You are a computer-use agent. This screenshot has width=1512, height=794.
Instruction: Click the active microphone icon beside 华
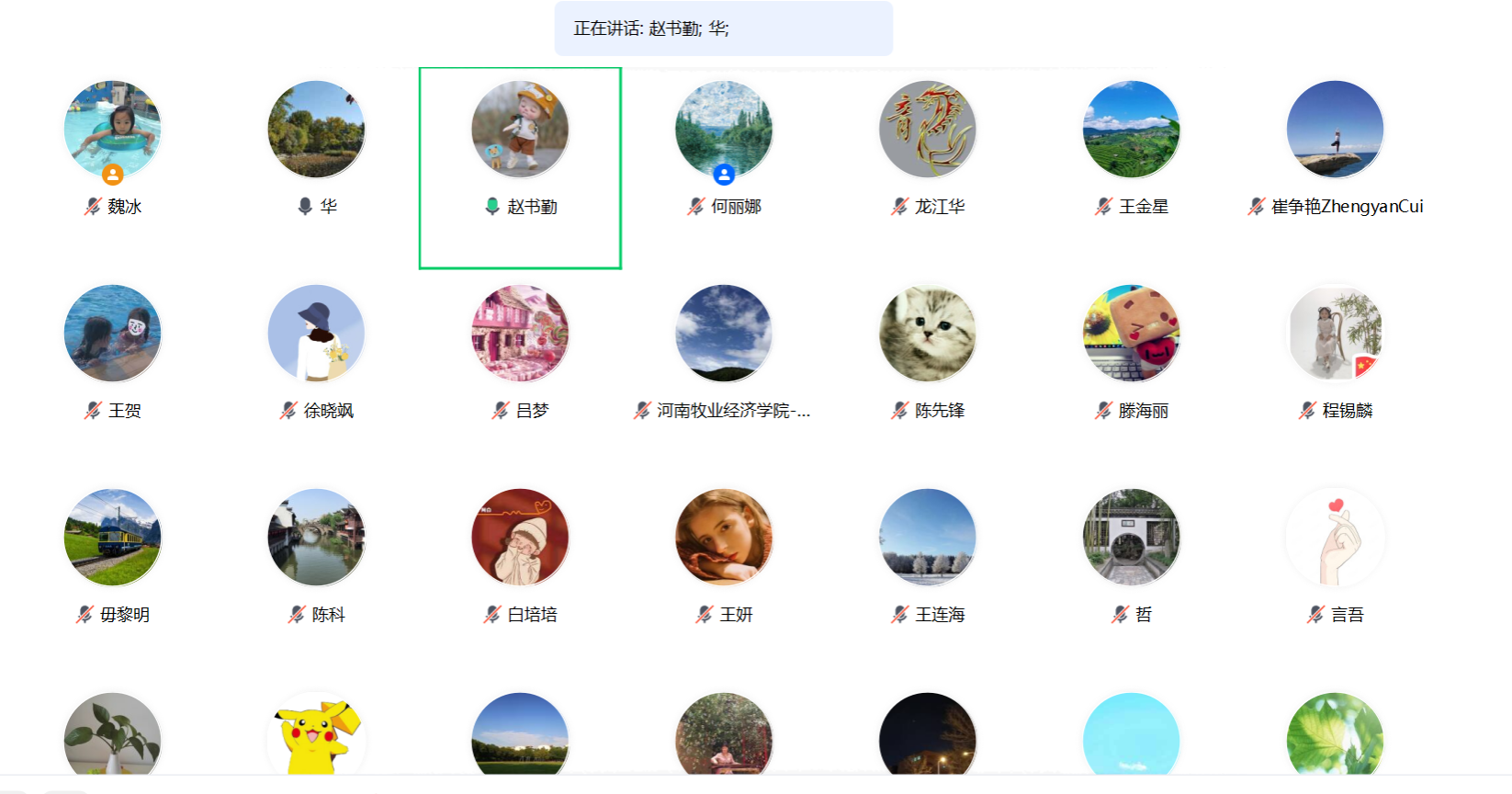[305, 207]
